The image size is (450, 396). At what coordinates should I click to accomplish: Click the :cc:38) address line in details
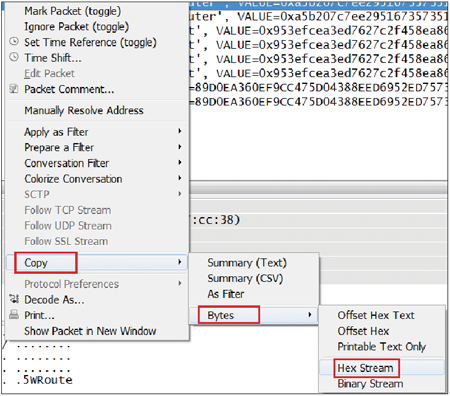[215, 220]
